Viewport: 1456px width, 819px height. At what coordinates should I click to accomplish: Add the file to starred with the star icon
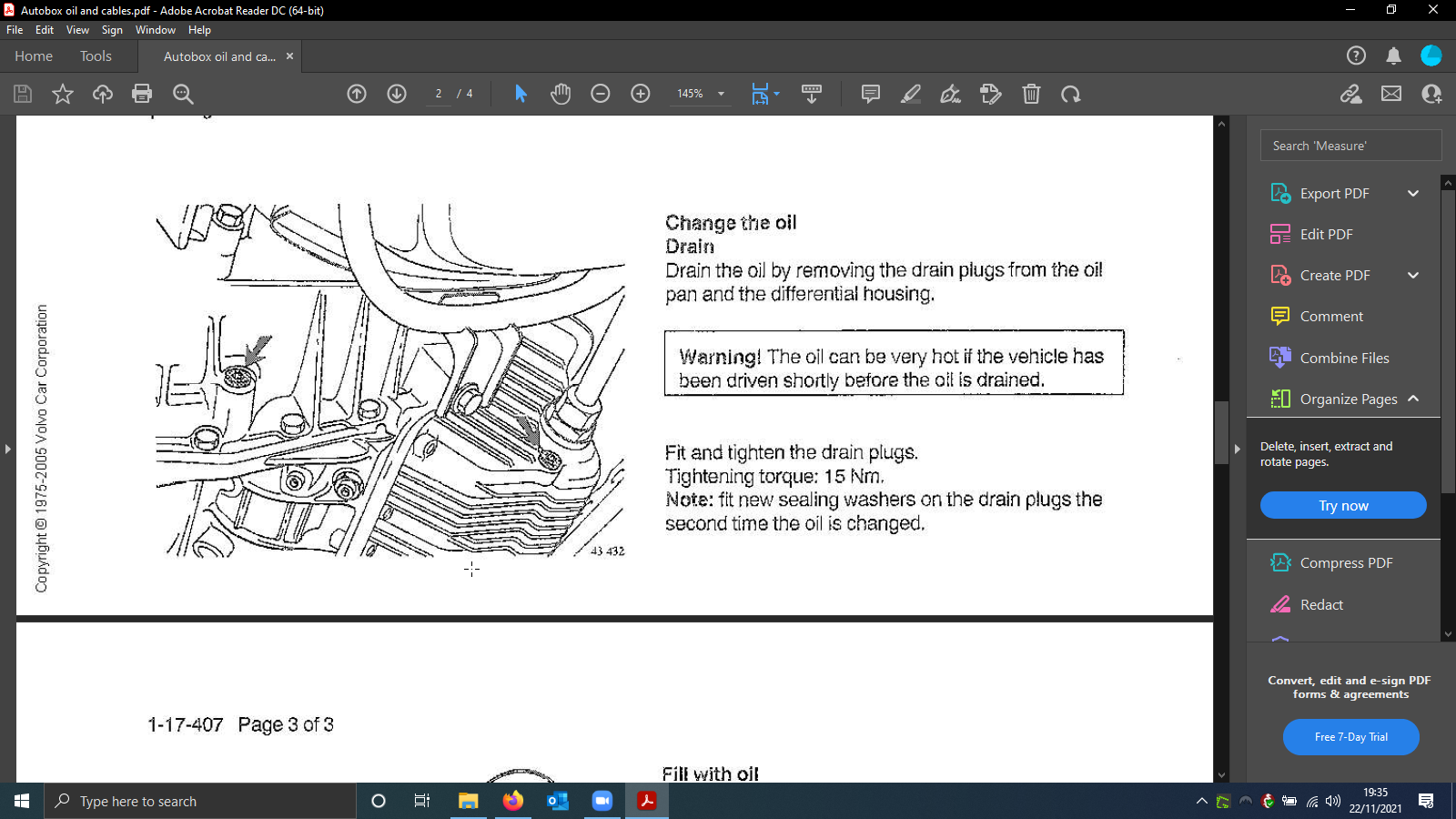coord(63,94)
